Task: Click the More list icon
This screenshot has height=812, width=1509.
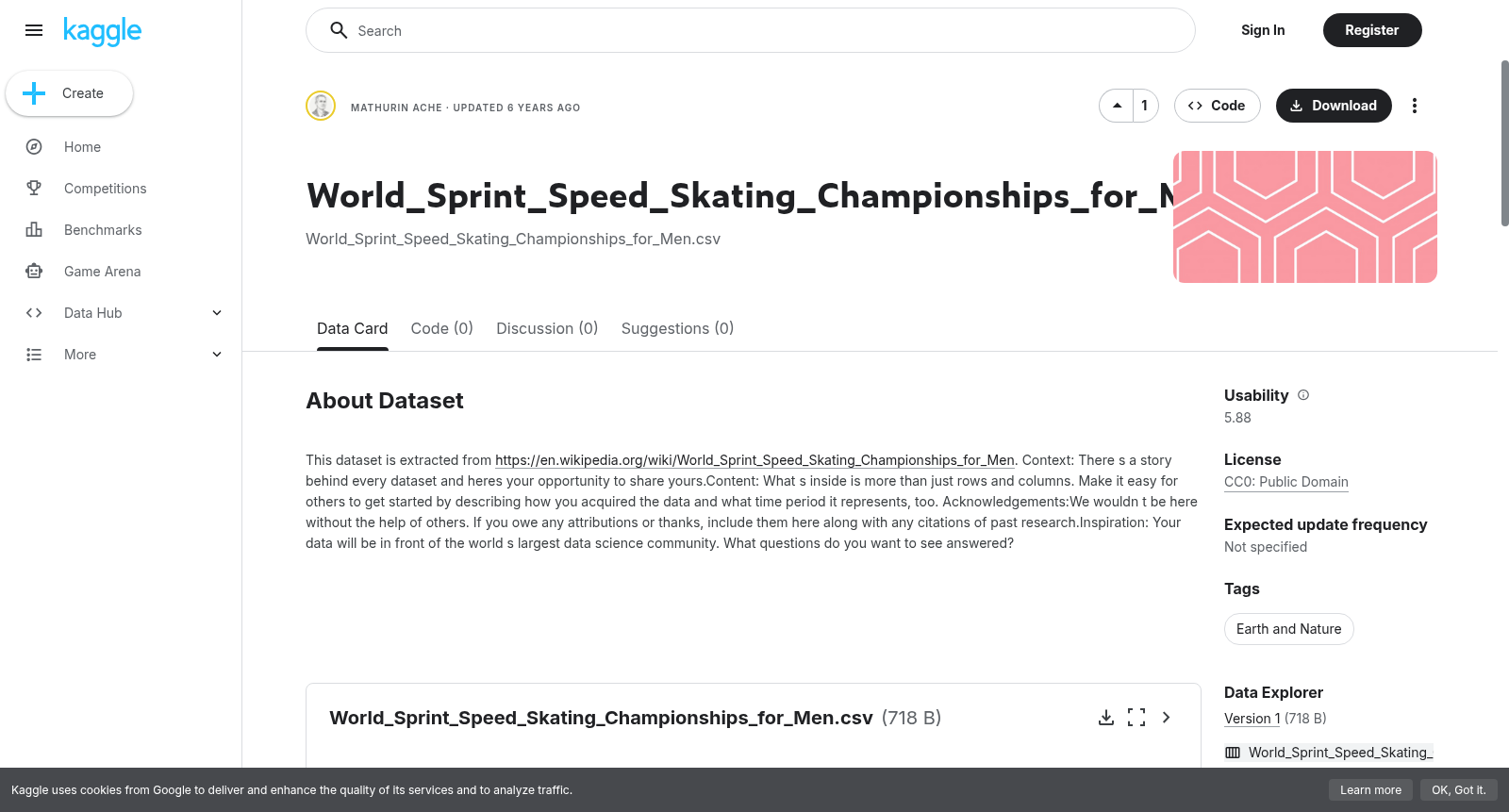Action: [34, 355]
